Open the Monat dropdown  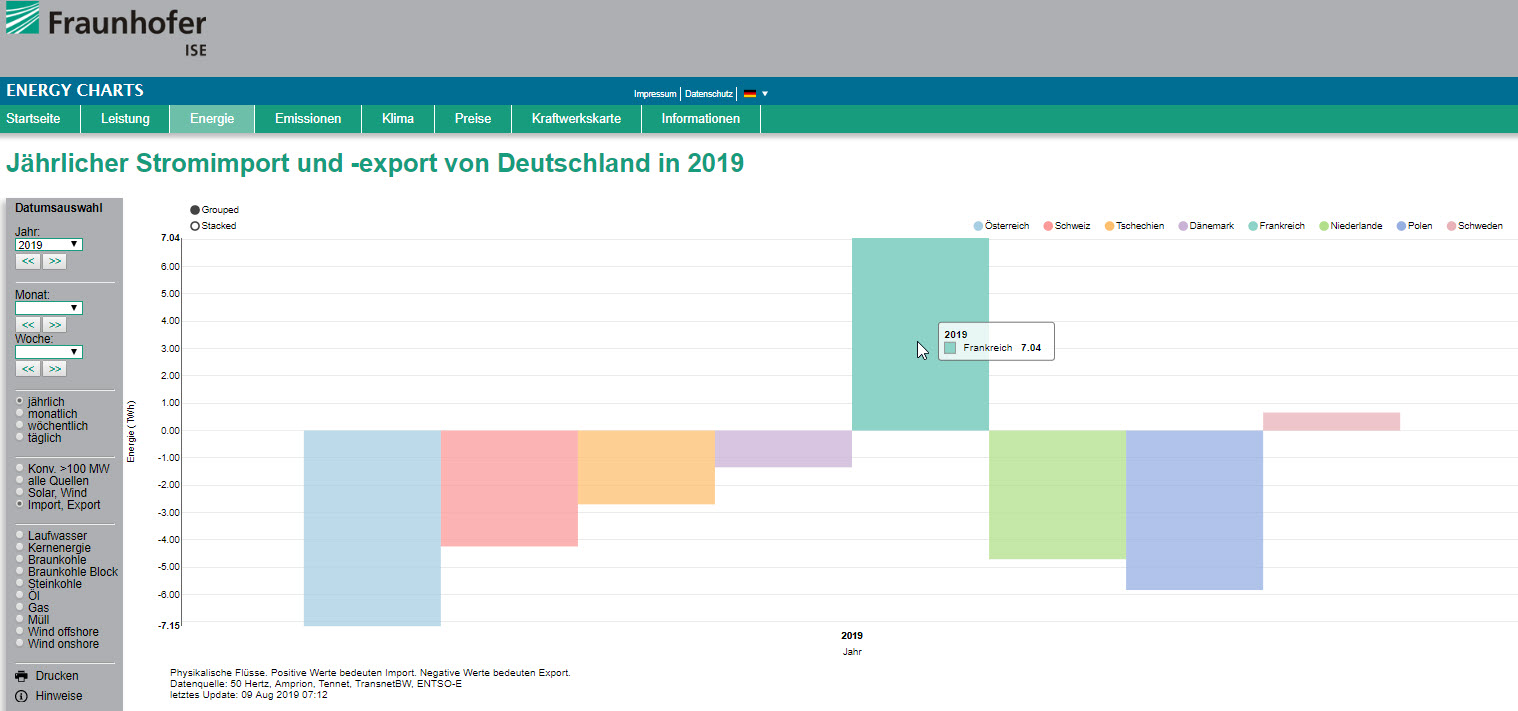48,308
